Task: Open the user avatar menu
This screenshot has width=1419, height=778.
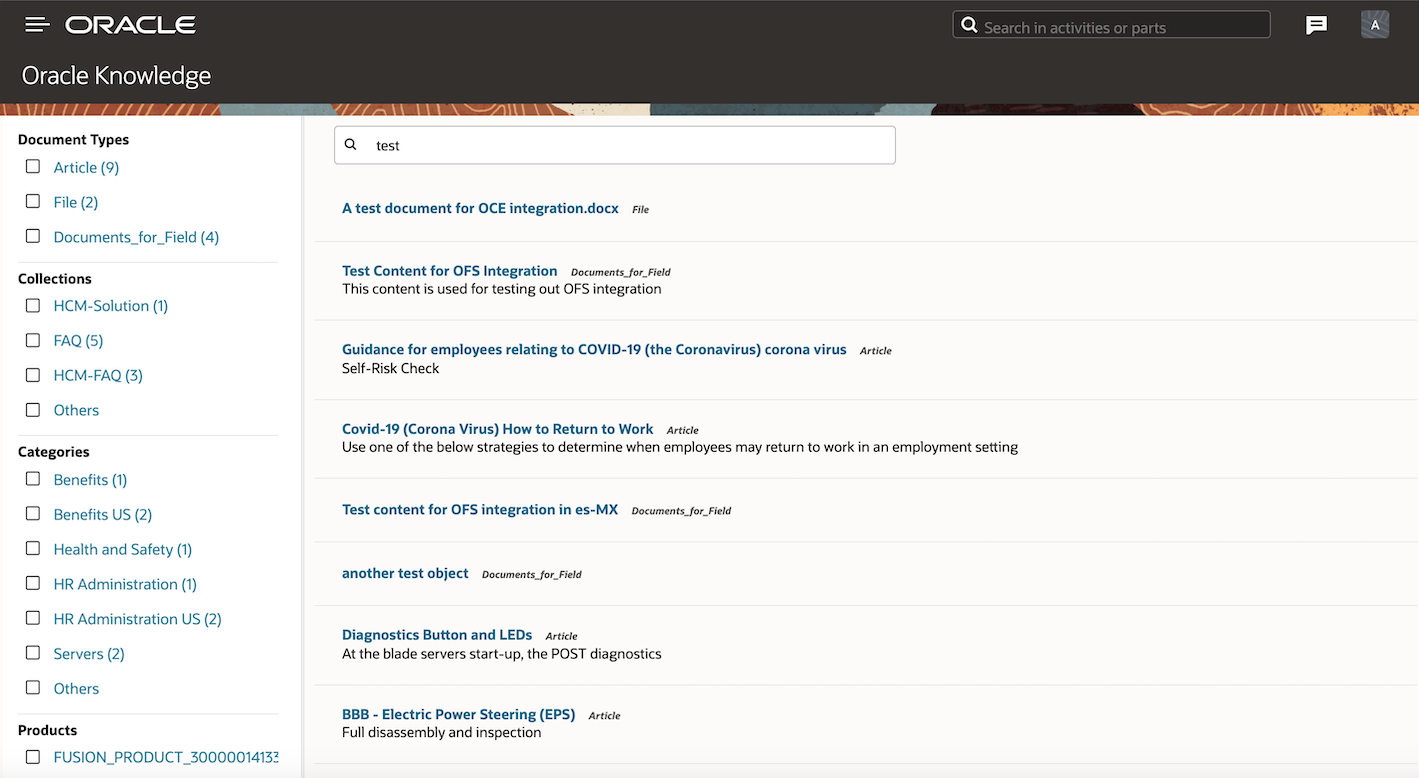Action: 1375,25
